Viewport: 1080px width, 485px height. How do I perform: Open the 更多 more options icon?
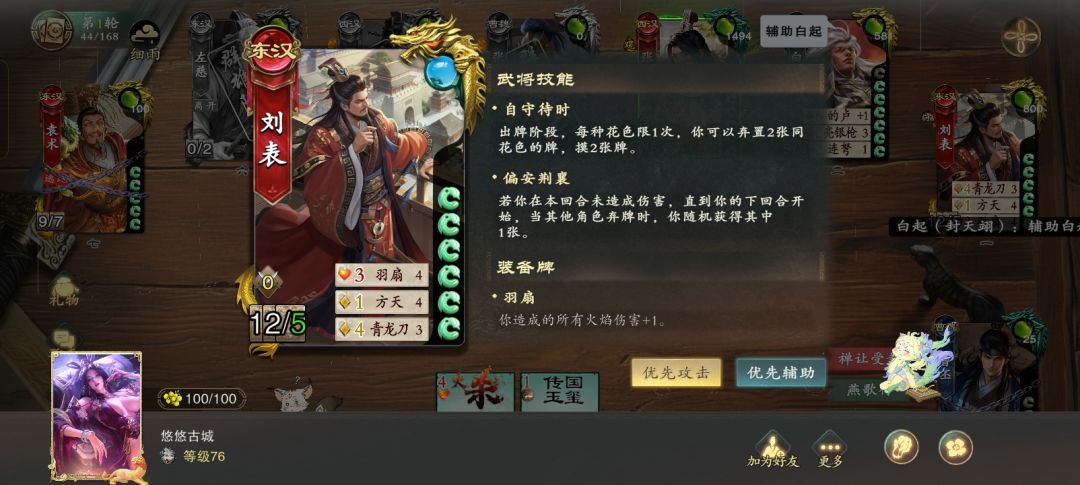click(x=829, y=448)
